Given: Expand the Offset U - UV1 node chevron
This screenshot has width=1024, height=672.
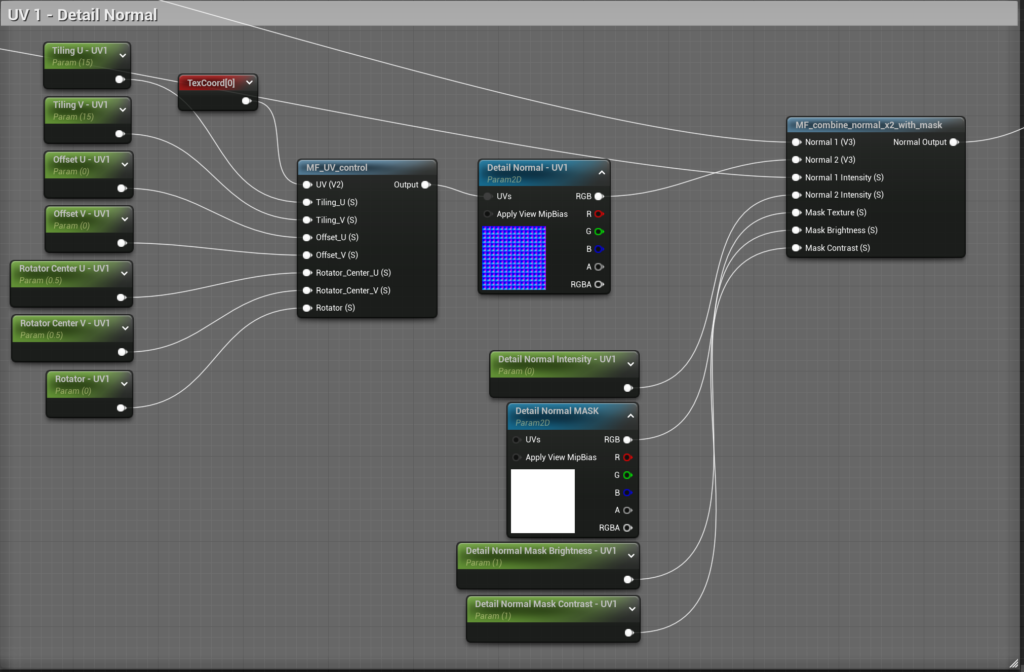Looking at the screenshot, I should [125, 165].
